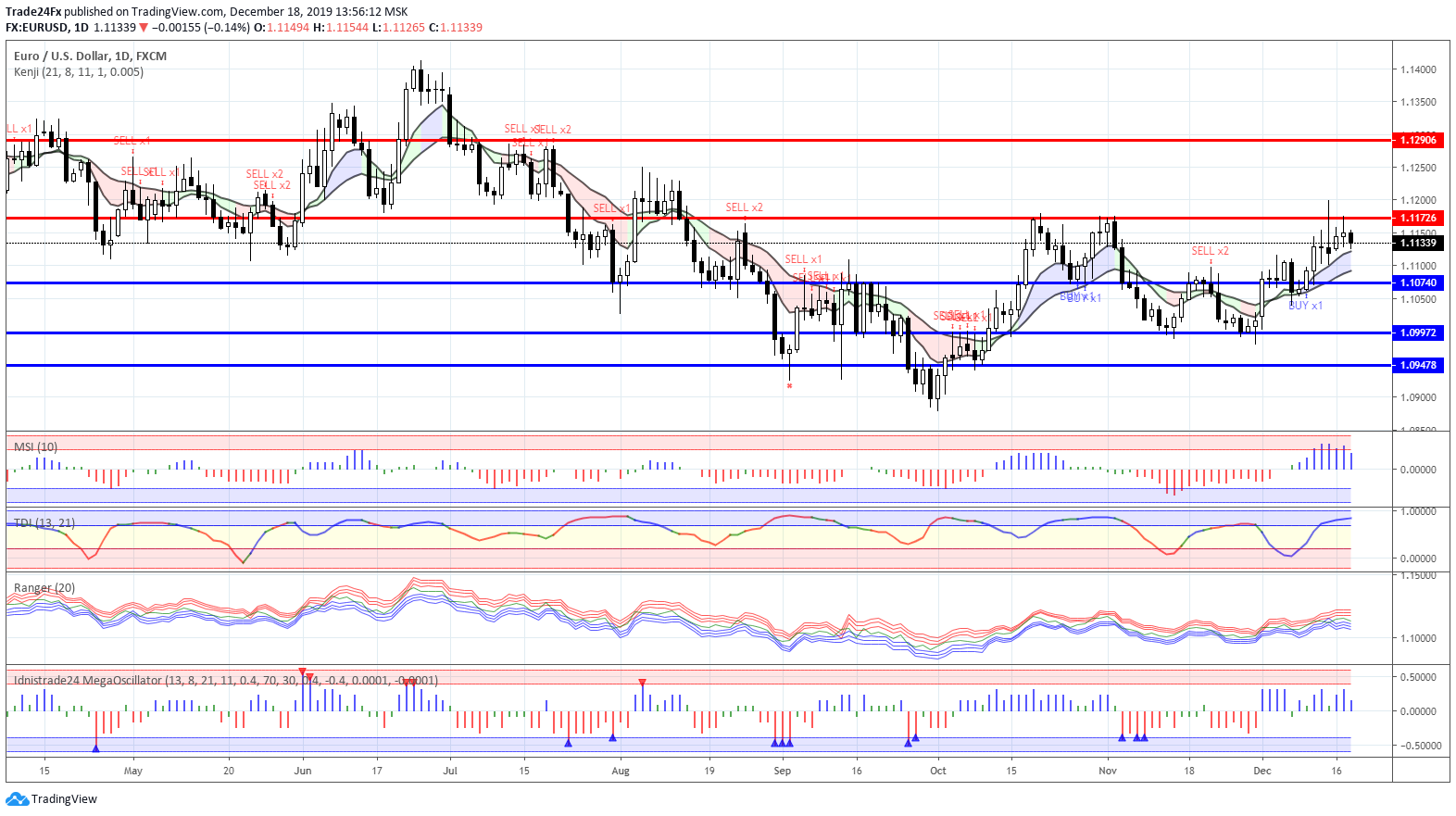Click the May date label on time axis

pos(133,771)
